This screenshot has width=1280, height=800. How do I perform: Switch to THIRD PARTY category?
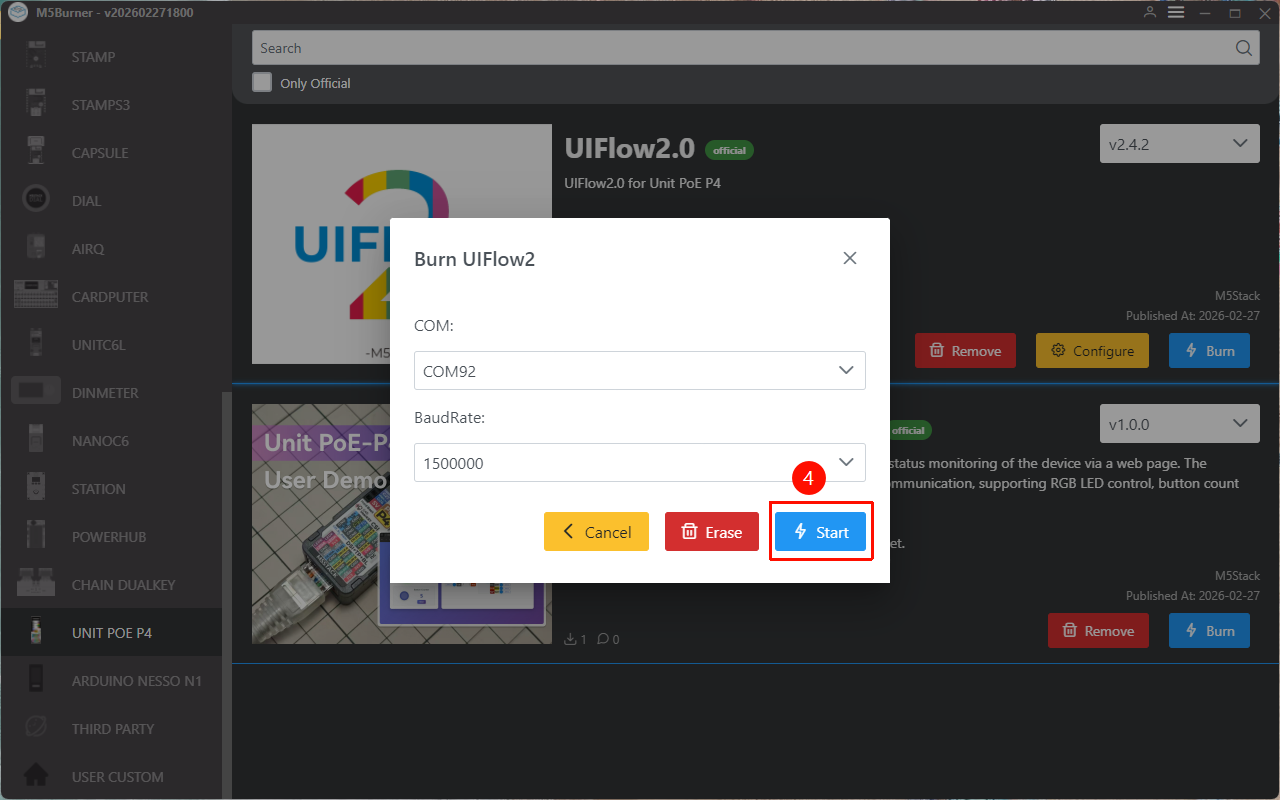(x=112, y=729)
